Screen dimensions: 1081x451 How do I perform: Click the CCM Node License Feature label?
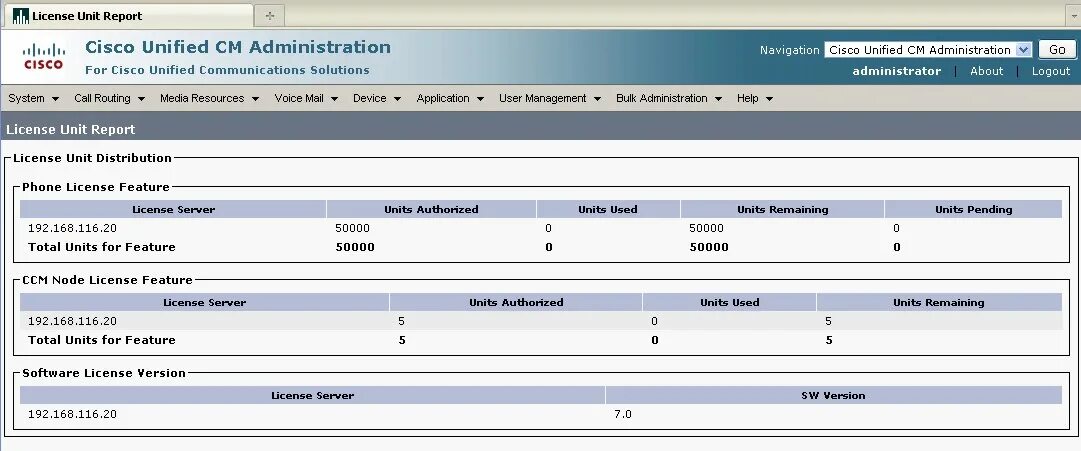(108, 280)
